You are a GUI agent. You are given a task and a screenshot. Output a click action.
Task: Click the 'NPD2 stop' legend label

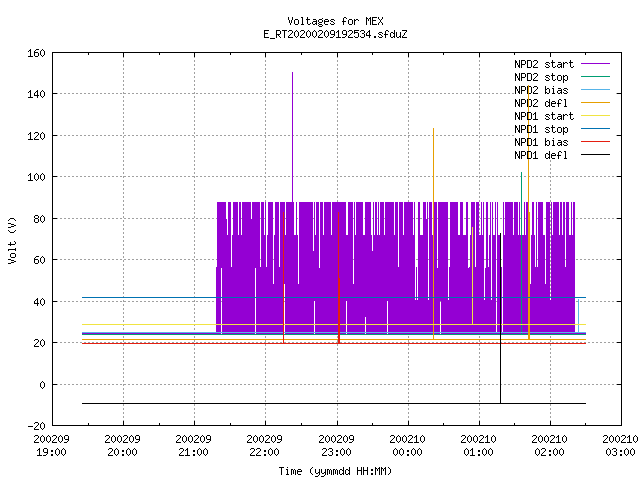pyautogui.click(x=541, y=77)
